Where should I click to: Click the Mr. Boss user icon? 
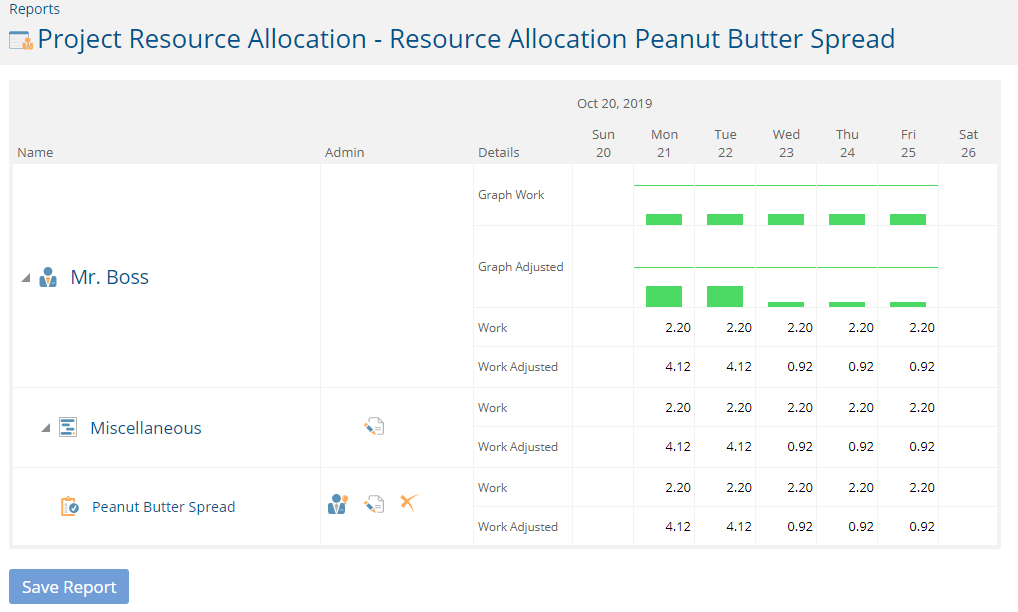pyautogui.click(x=48, y=277)
